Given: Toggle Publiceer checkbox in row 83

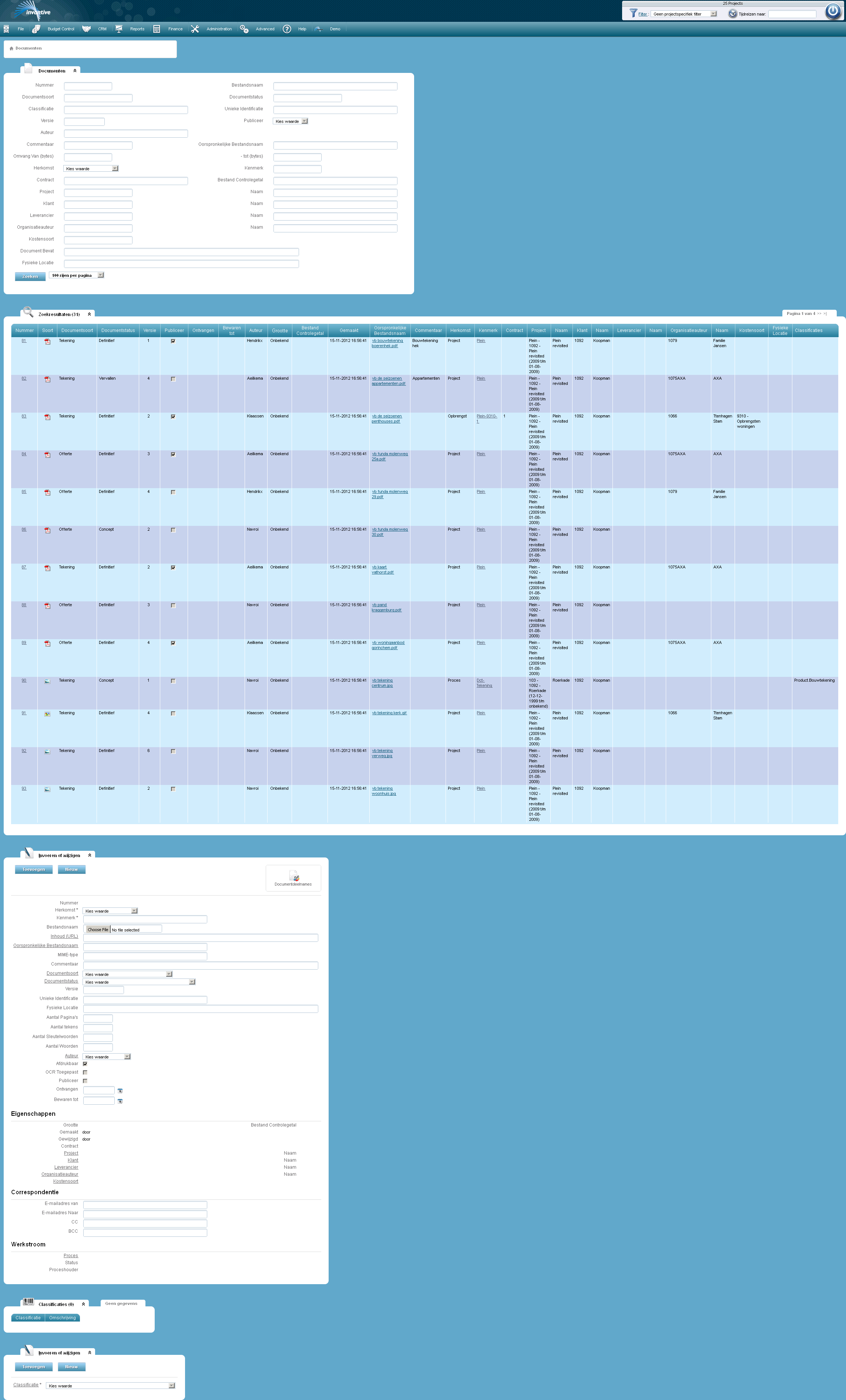Looking at the screenshot, I should pos(173,416).
